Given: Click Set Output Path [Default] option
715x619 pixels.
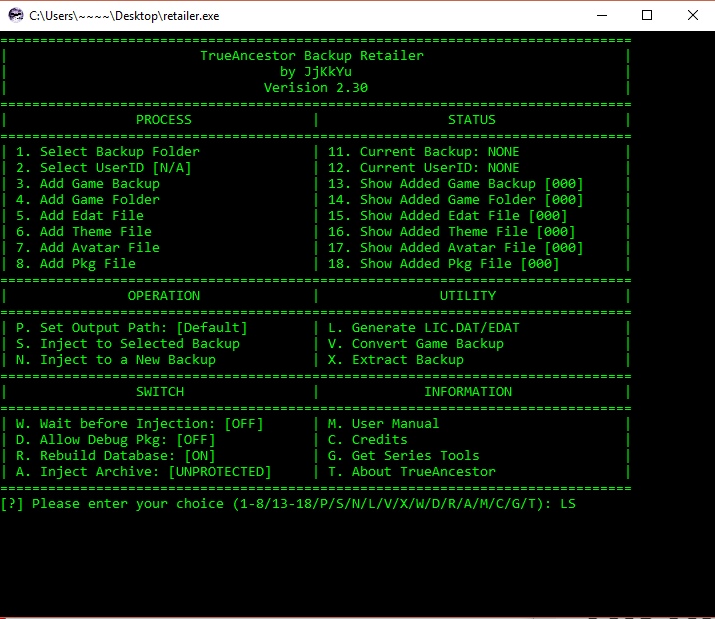Looking at the screenshot, I should 131,327.
